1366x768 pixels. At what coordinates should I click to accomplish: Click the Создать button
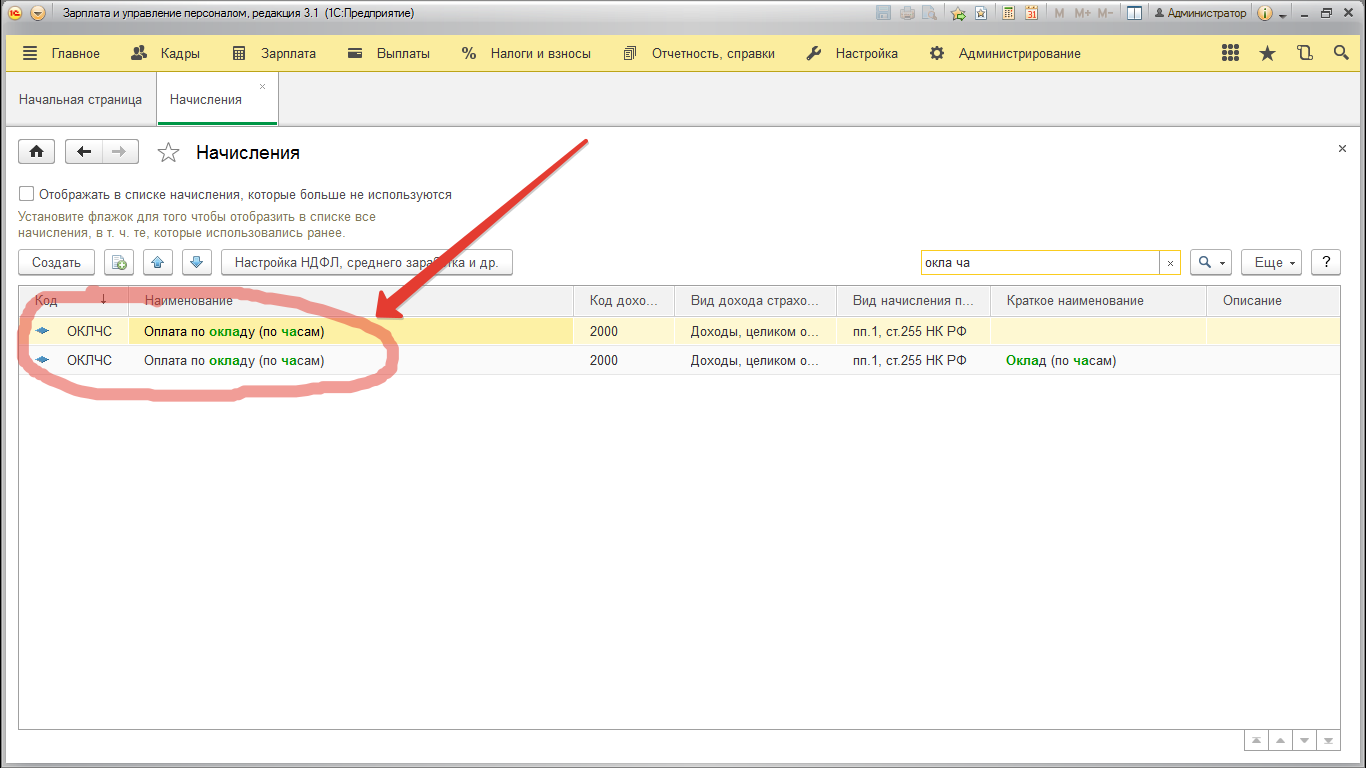pos(56,263)
